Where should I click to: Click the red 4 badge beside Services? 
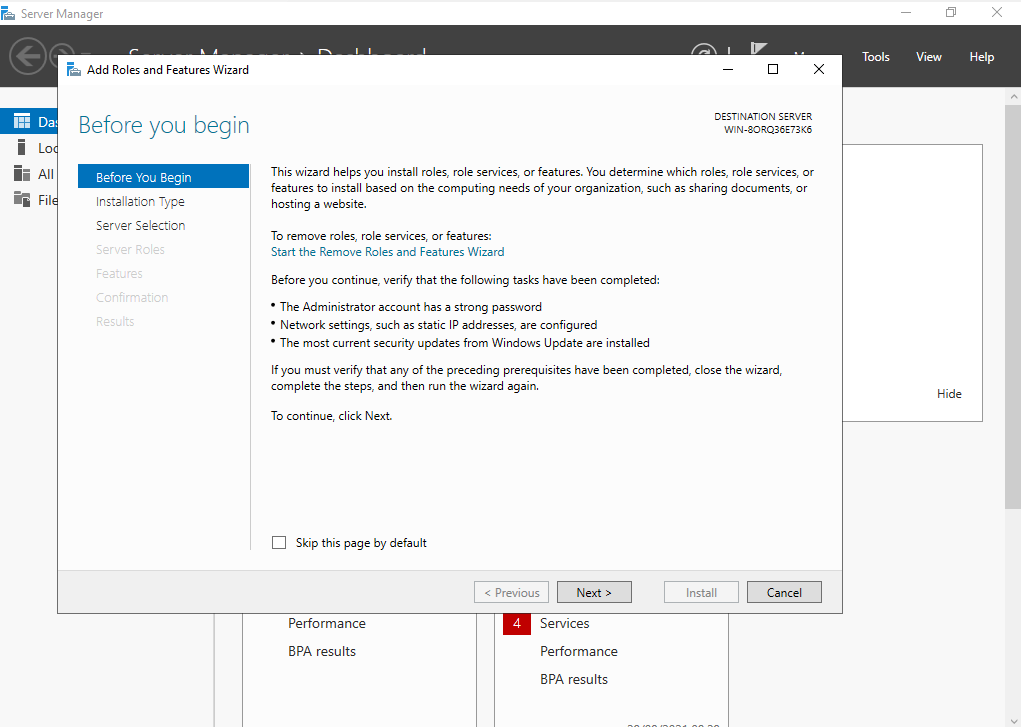516,623
